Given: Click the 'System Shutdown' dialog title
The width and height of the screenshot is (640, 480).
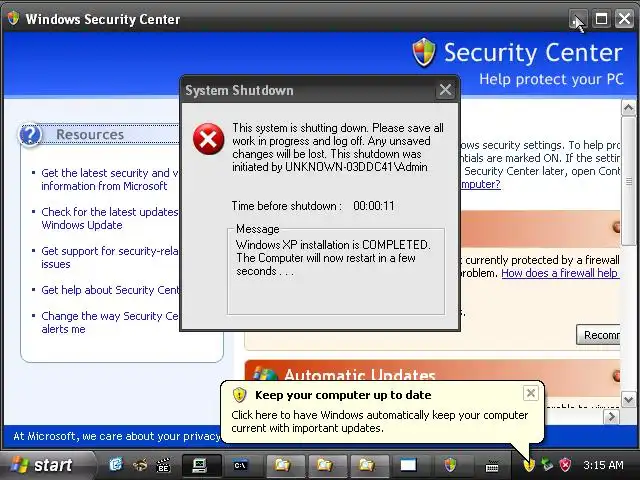Looking at the screenshot, I should pos(239,90).
